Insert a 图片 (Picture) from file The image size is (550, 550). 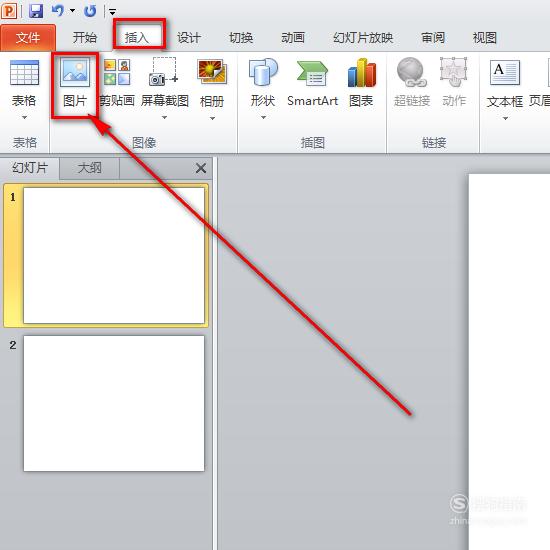[x=75, y=84]
